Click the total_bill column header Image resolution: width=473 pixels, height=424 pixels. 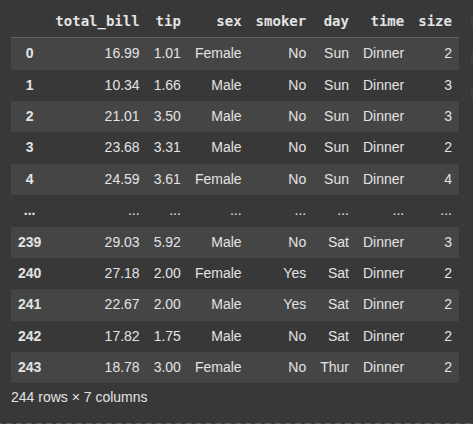(x=97, y=21)
